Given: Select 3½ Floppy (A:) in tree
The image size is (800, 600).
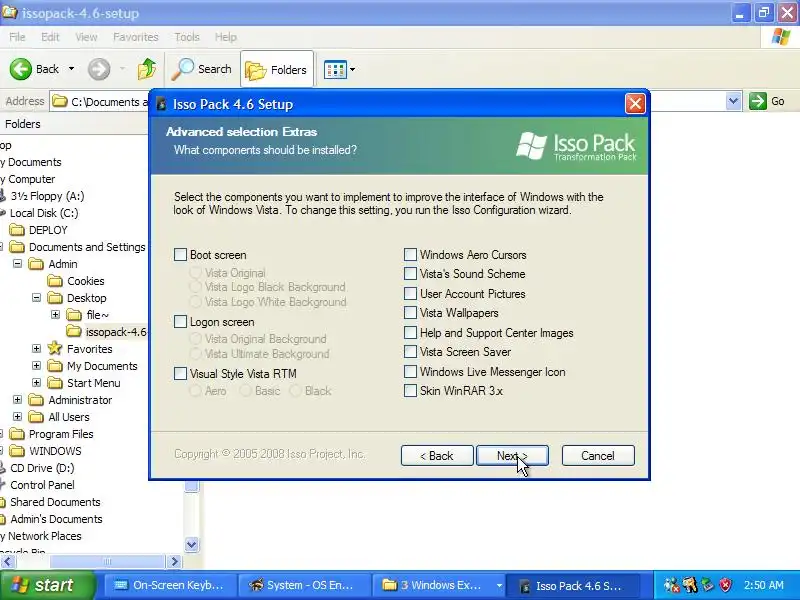Looking at the screenshot, I should click(47, 196).
